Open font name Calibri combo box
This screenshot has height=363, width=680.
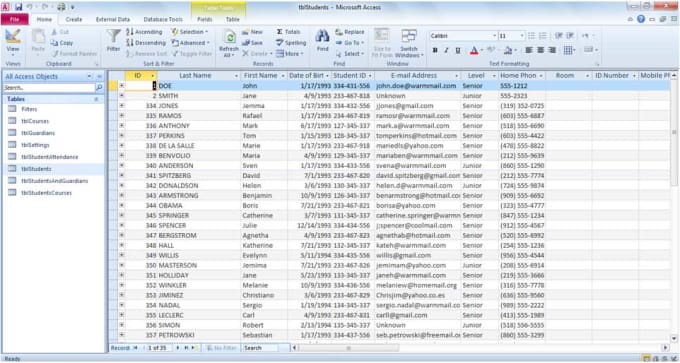click(x=463, y=36)
